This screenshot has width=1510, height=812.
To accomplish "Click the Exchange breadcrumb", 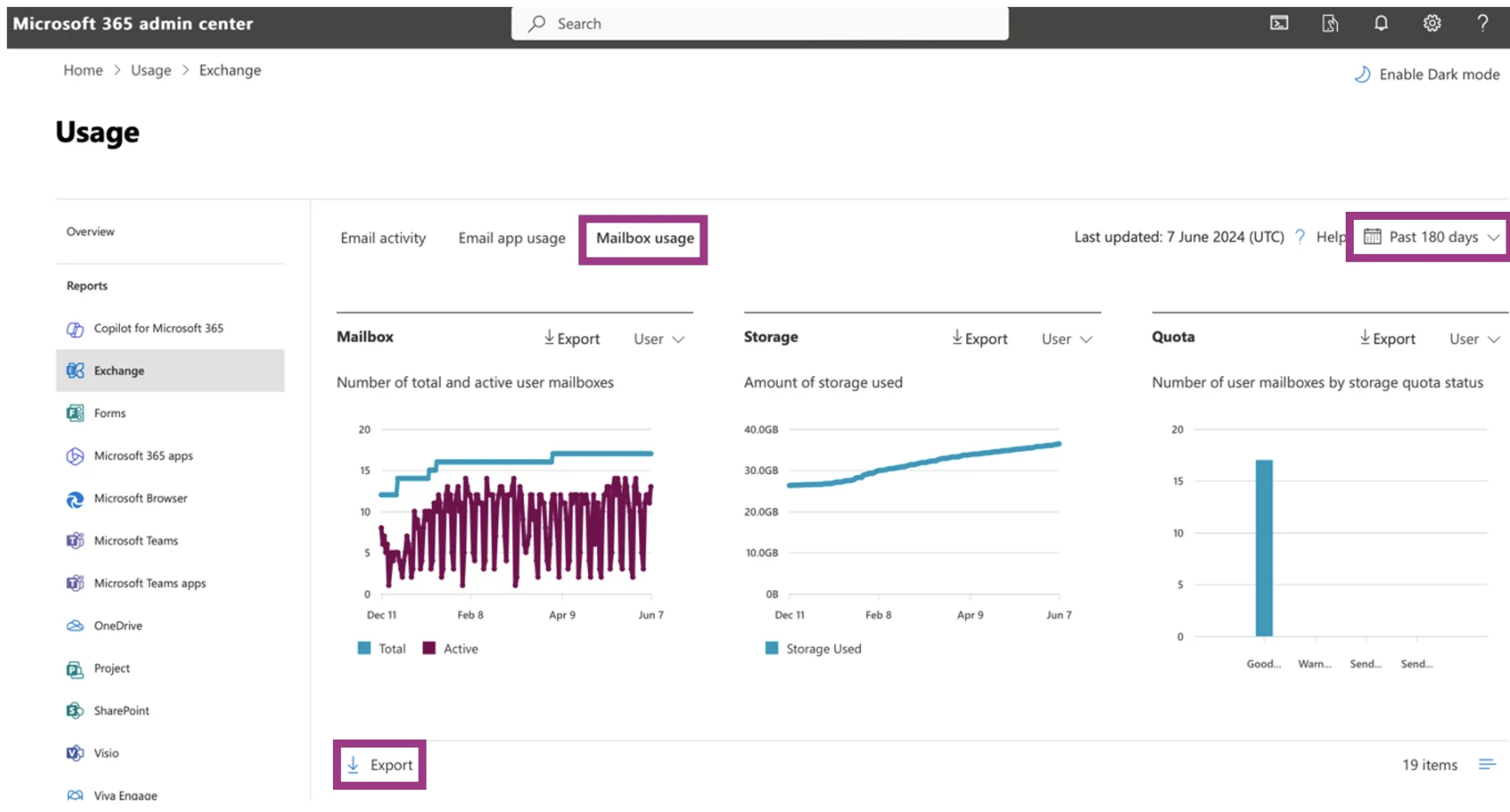I will (x=230, y=71).
